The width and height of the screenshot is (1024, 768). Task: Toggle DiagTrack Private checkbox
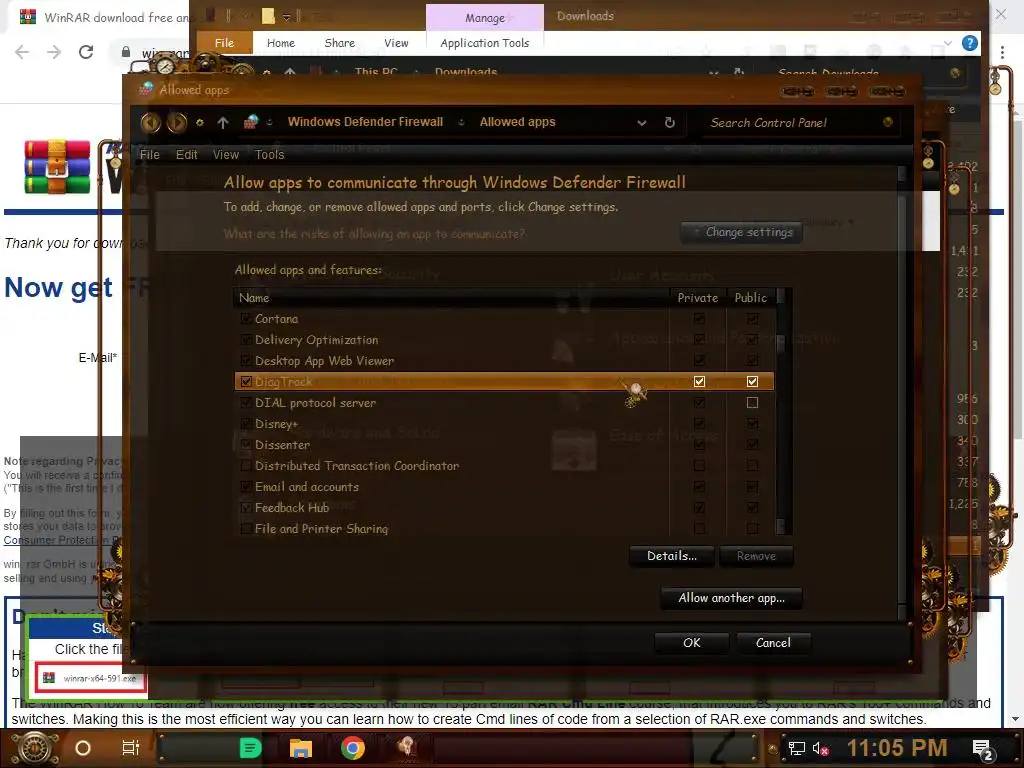(x=699, y=381)
